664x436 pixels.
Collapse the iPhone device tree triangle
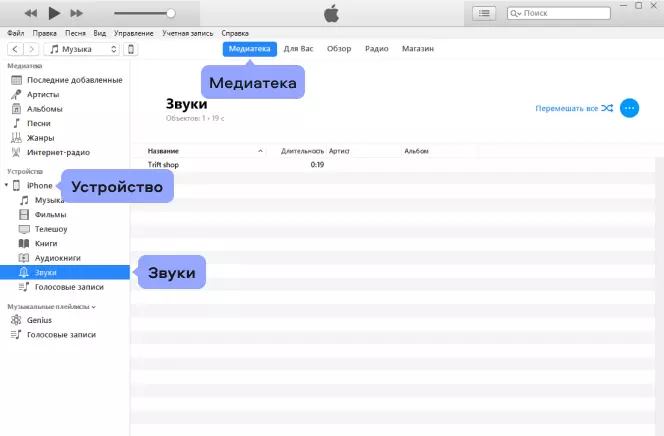tap(6, 185)
